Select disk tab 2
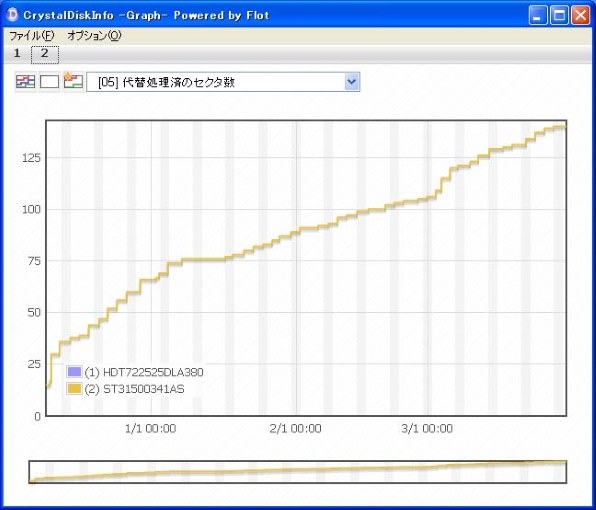This screenshot has width=596, height=510. pos(45,54)
